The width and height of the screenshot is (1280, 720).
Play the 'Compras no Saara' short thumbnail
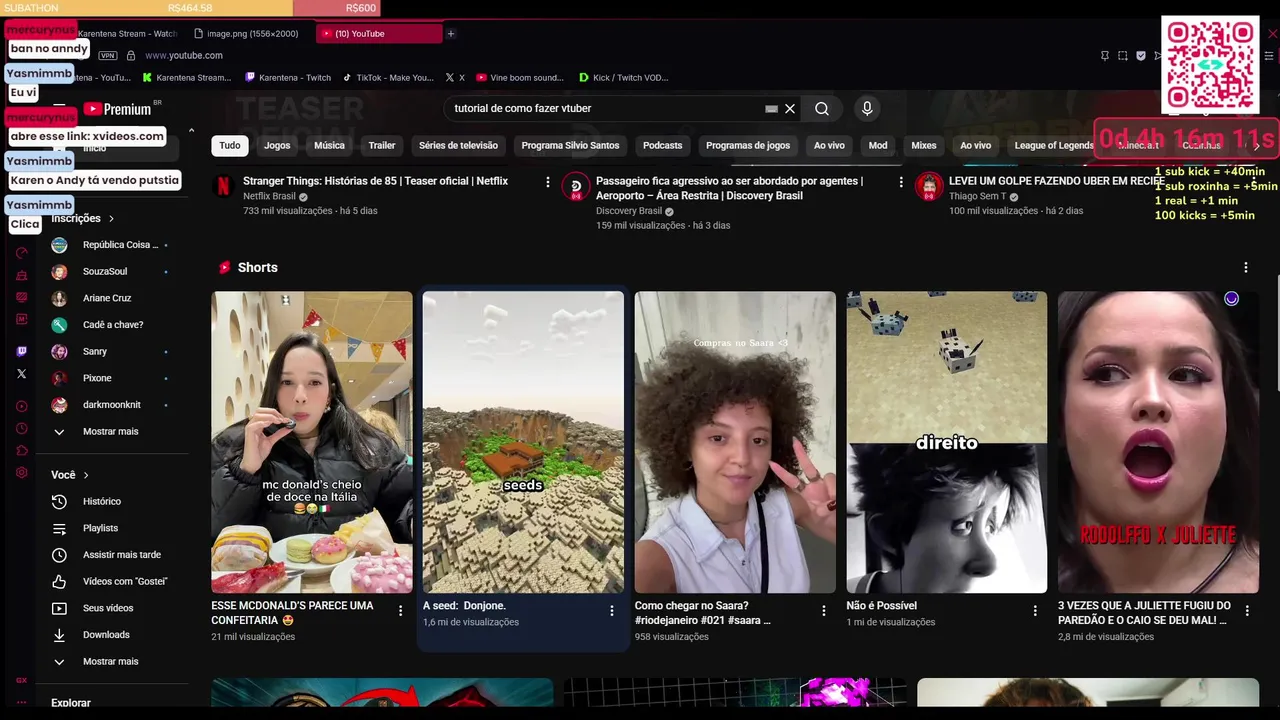[x=735, y=442]
